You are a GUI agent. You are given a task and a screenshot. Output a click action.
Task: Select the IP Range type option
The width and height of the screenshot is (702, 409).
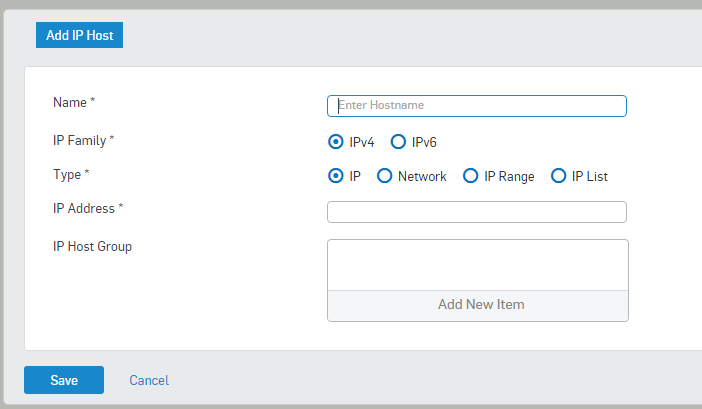pyautogui.click(x=471, y=176)
